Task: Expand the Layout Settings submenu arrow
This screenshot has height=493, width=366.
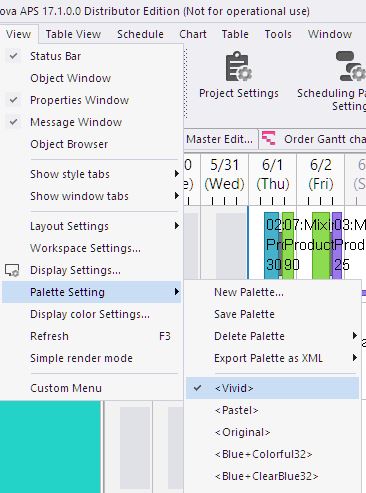Action: pyautogui.click(x=176, y=226)
